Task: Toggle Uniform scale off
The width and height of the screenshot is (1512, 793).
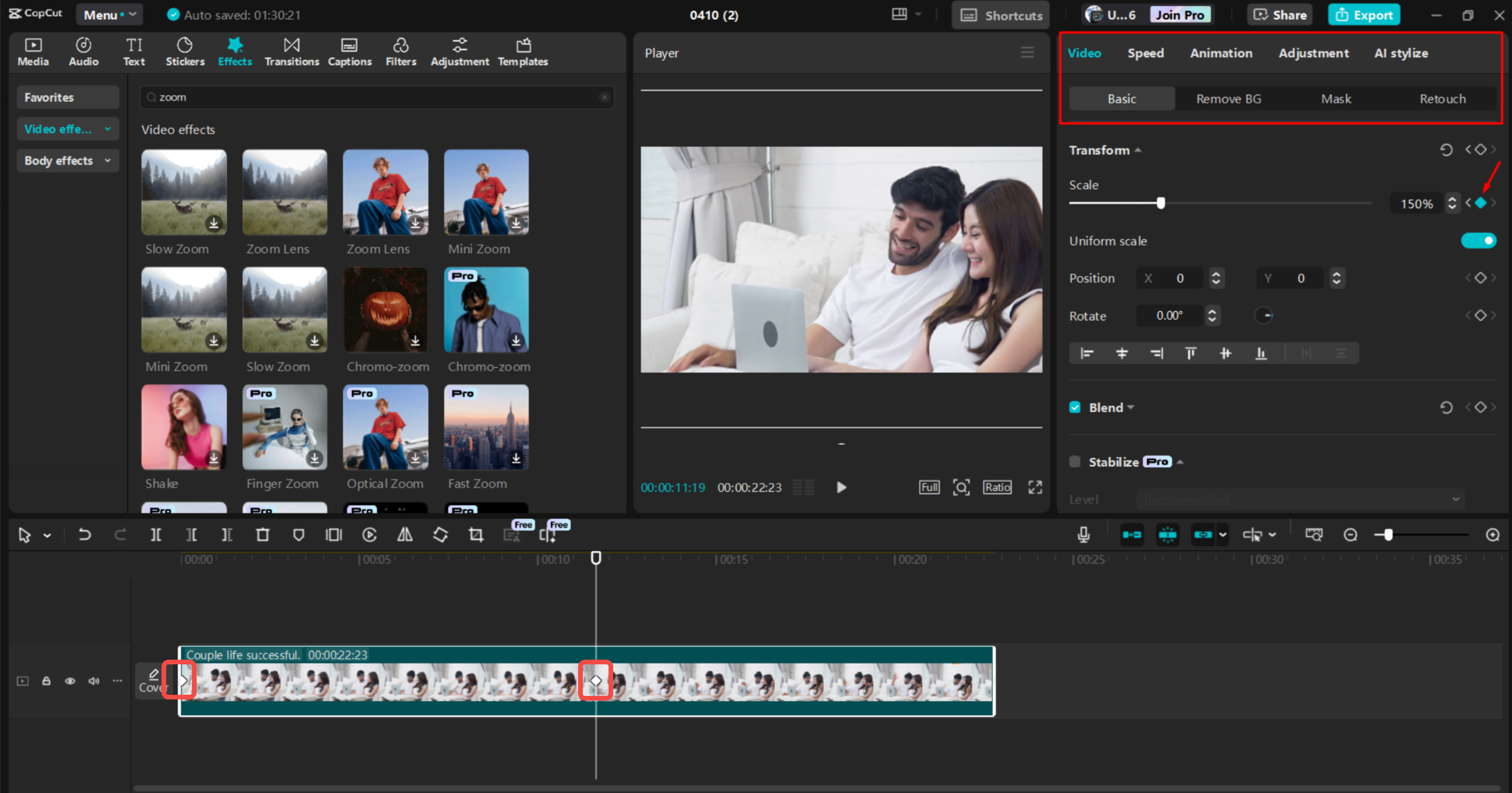Action: 1479,240
